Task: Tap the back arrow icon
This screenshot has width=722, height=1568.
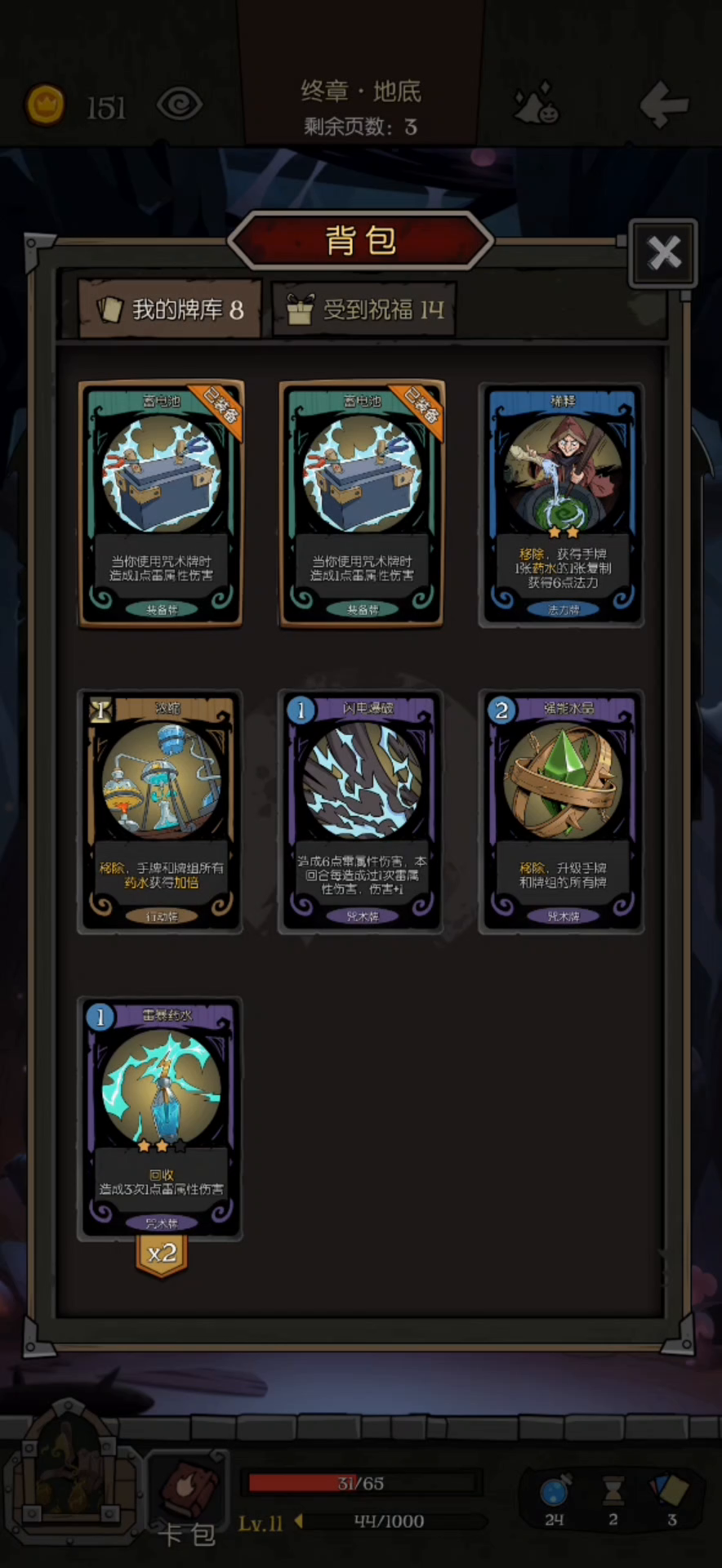Action: 663,105
